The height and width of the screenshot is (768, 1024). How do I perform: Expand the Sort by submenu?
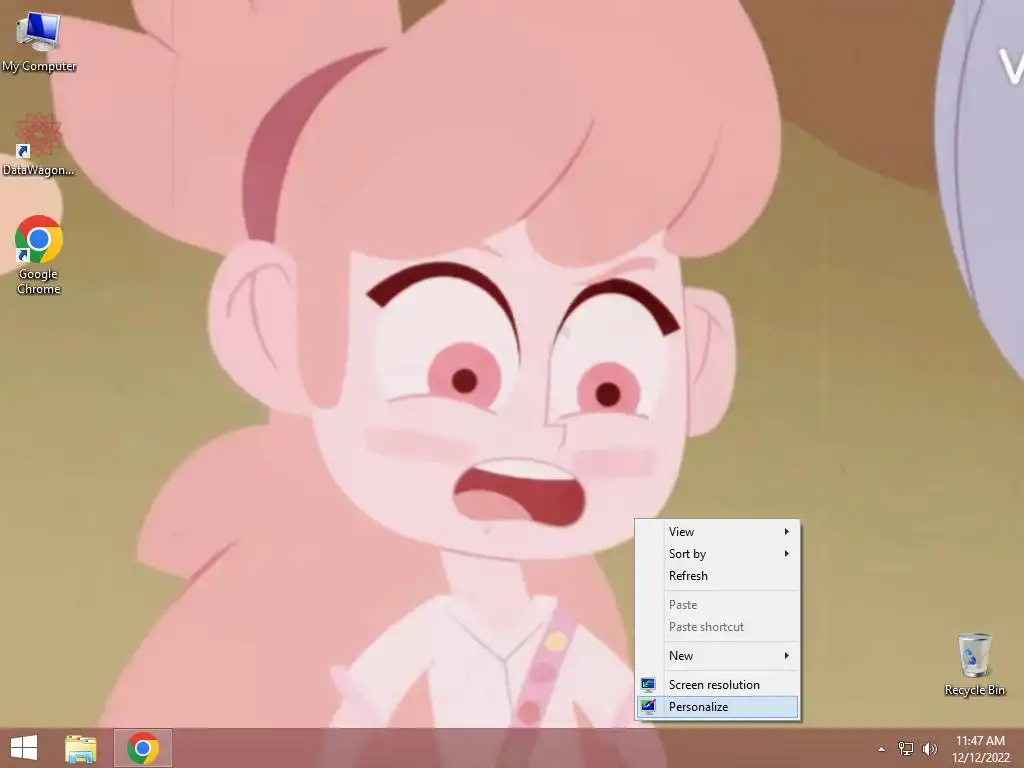click(717, 554)
